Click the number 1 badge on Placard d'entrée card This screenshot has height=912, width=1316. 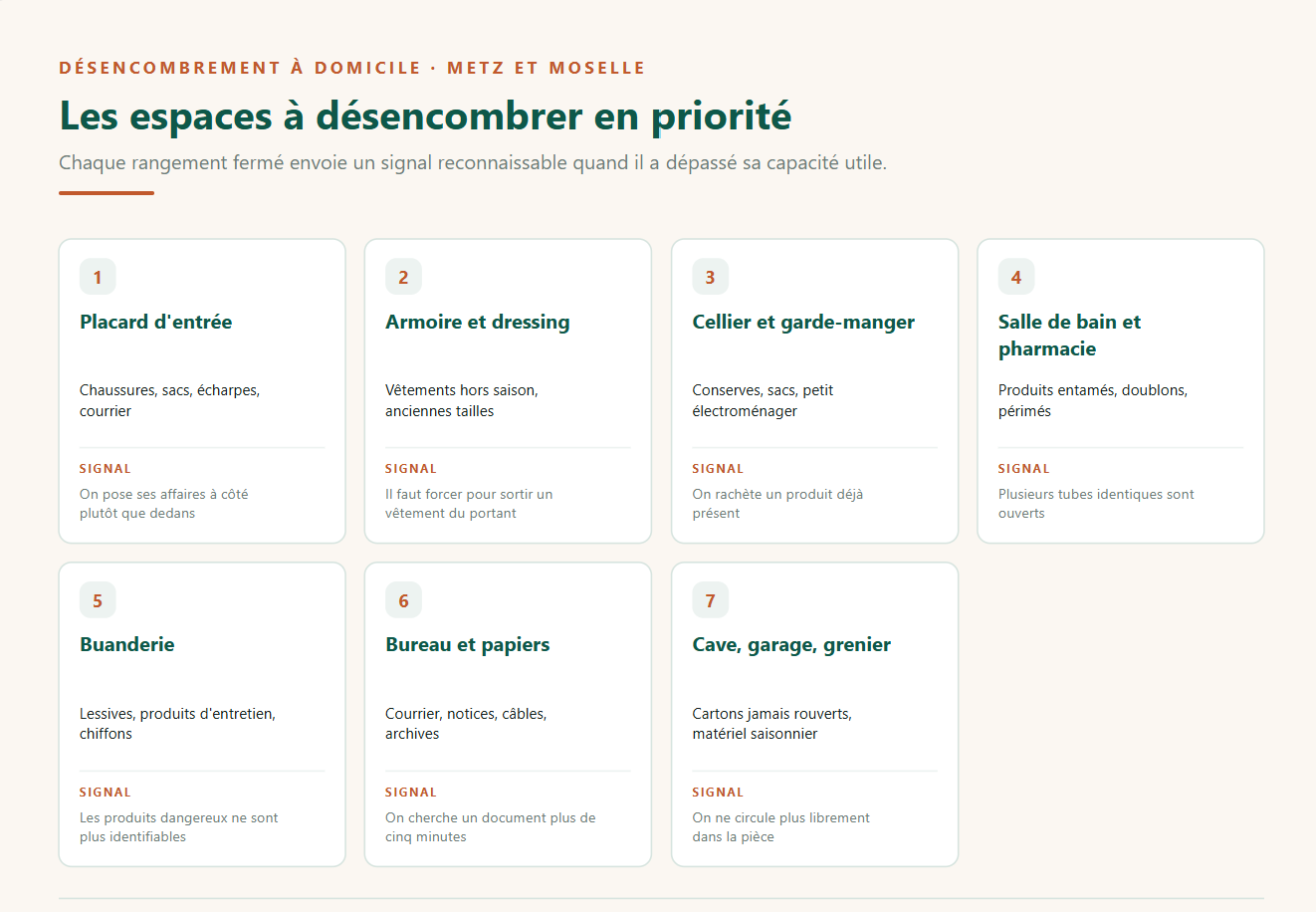pos(98,277)
